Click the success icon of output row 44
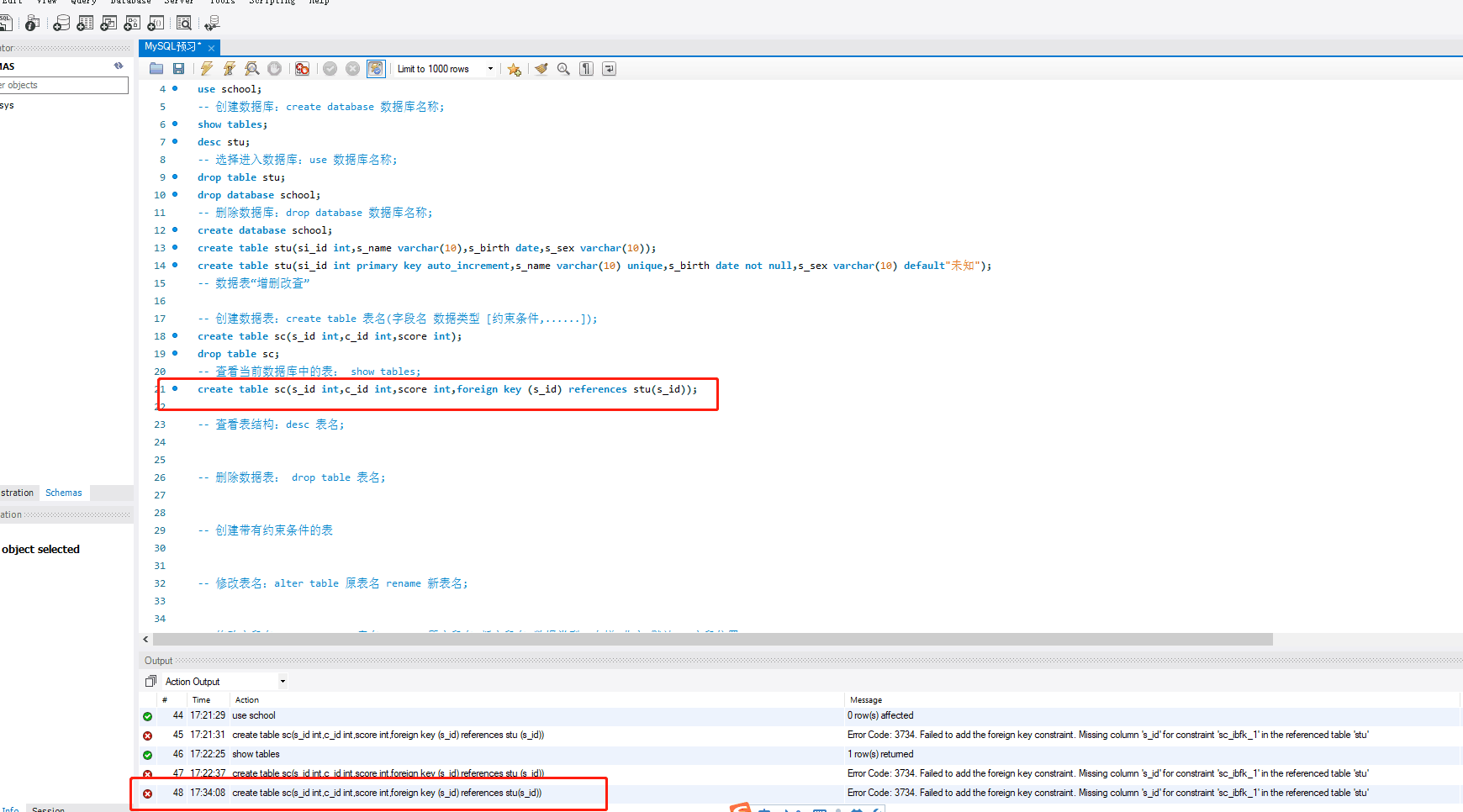The width and height of the screenshot is (1463, 812). [147, 716]
